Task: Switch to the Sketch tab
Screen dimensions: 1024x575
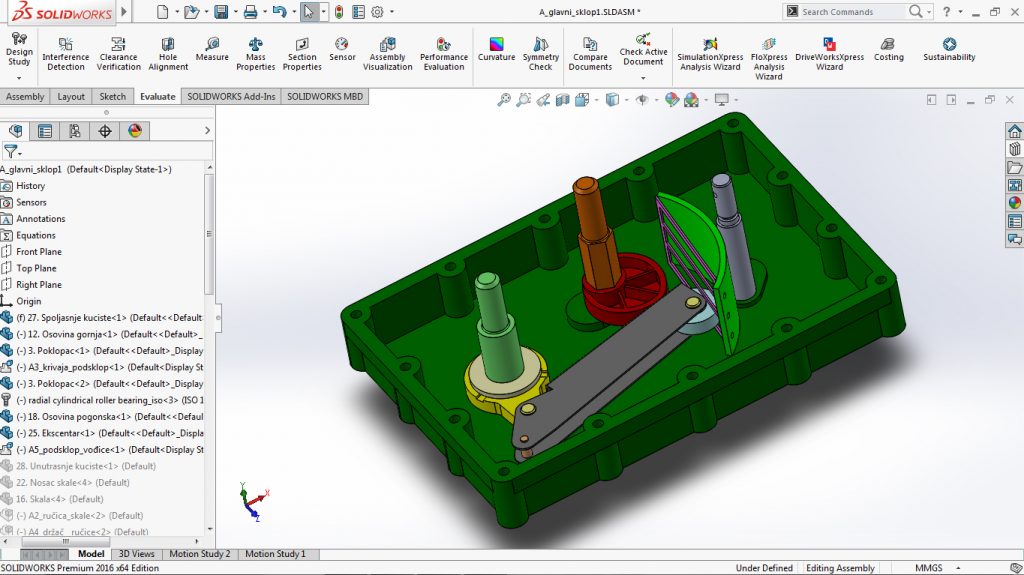Action: (x=112, y=97)
